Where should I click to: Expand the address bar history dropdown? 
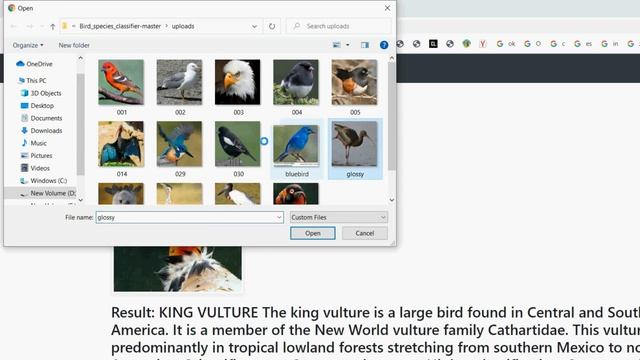[254, 26]
